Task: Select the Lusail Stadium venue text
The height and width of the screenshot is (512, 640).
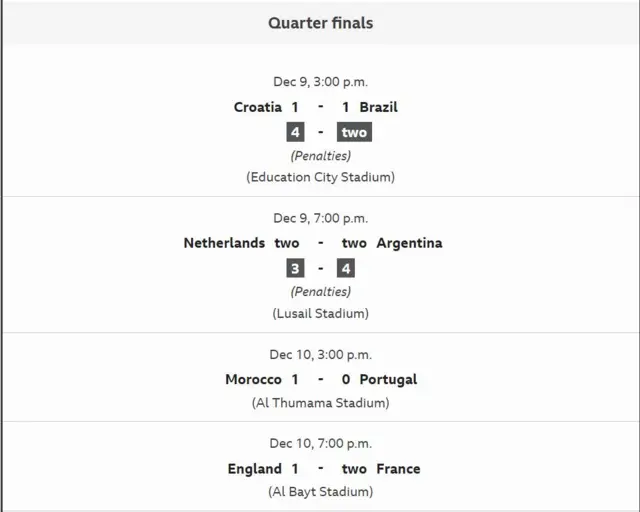Action: point(320,313)
